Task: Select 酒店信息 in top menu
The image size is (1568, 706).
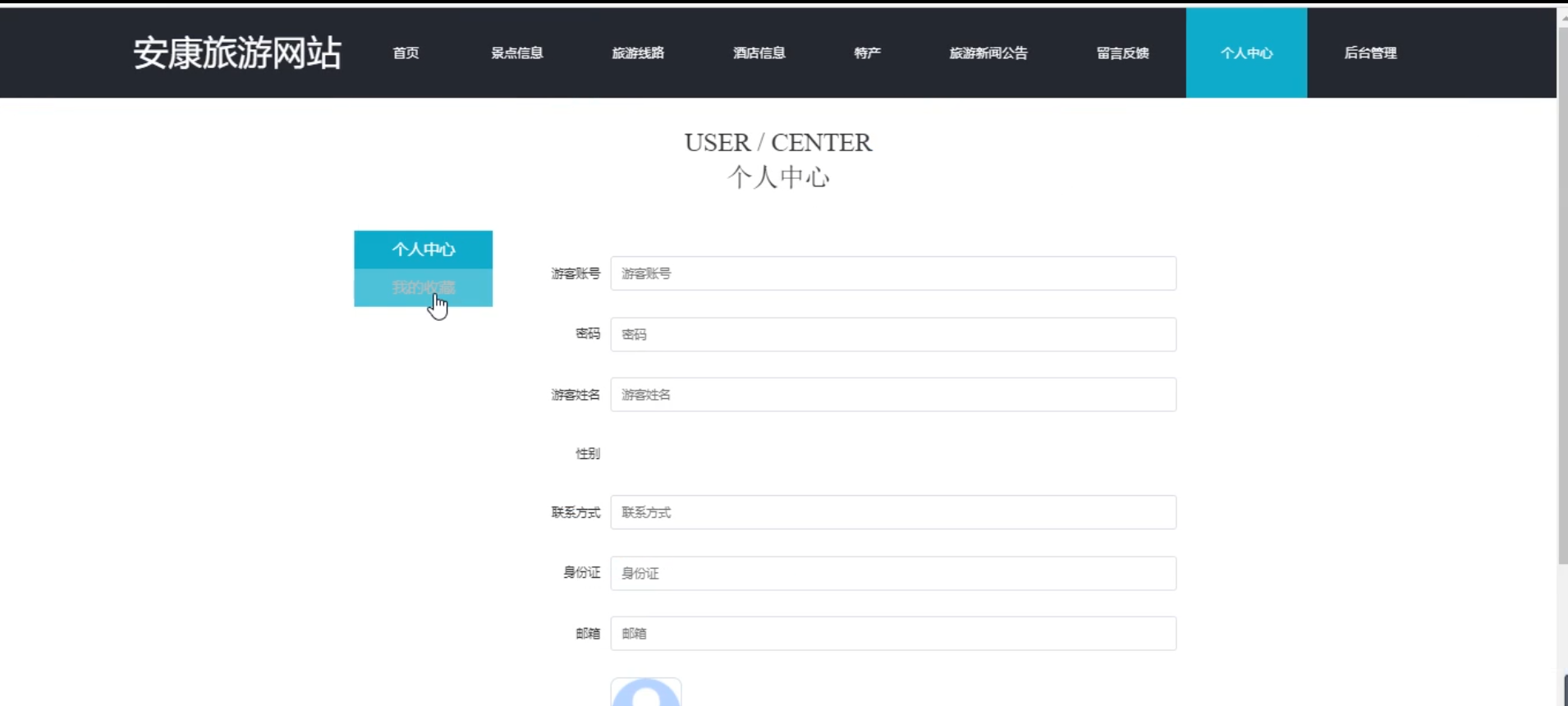Action: pyautogui.click(x=759, y=53)
